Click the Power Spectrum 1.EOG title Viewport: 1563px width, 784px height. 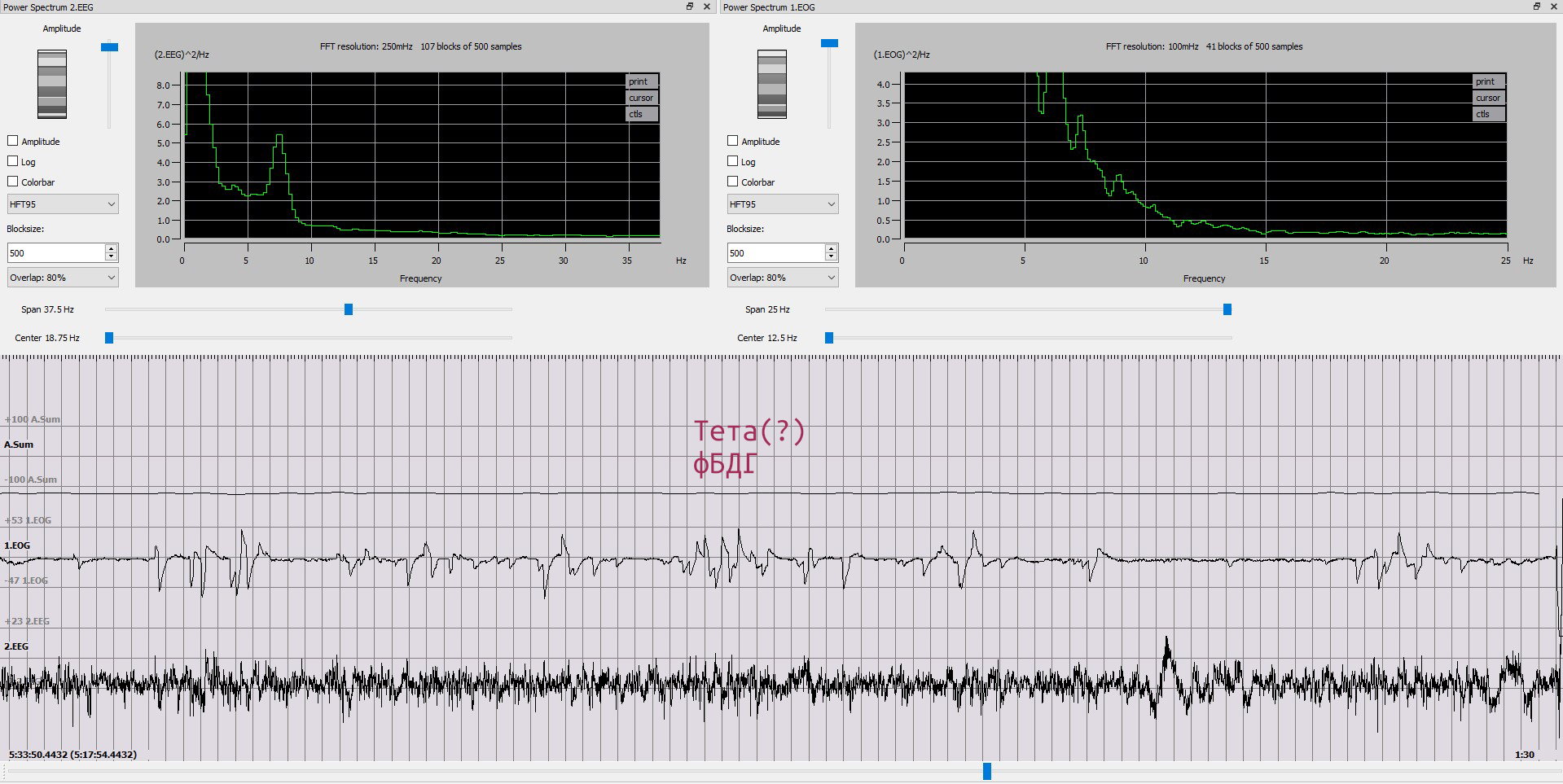pyautogui.click(x=769, y=7)
